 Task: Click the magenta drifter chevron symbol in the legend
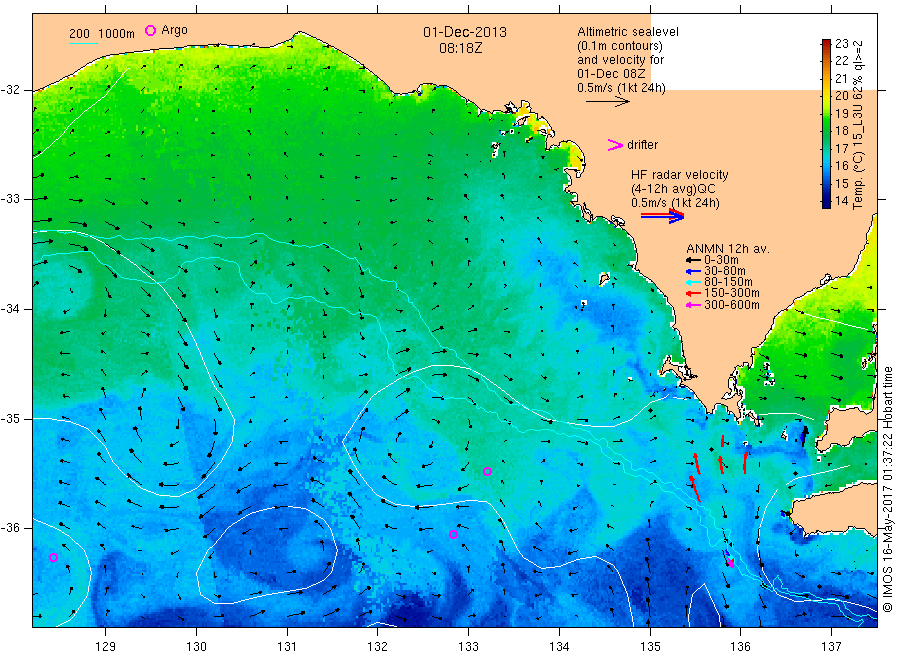(615, 145)
